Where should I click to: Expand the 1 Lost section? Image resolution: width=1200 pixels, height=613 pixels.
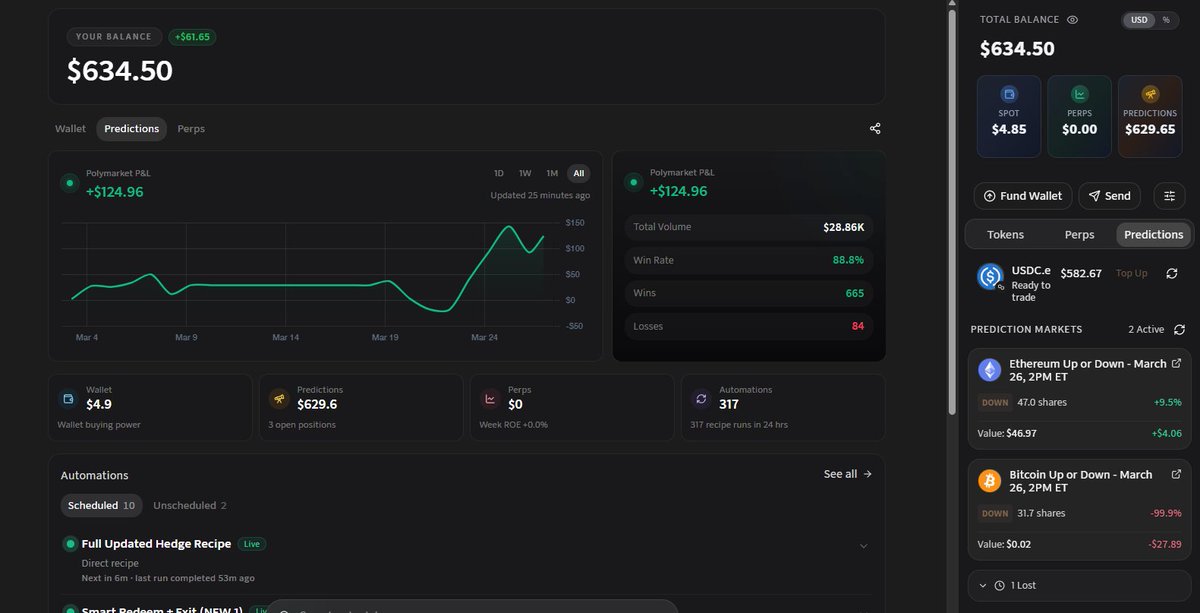coord(1079,585)
